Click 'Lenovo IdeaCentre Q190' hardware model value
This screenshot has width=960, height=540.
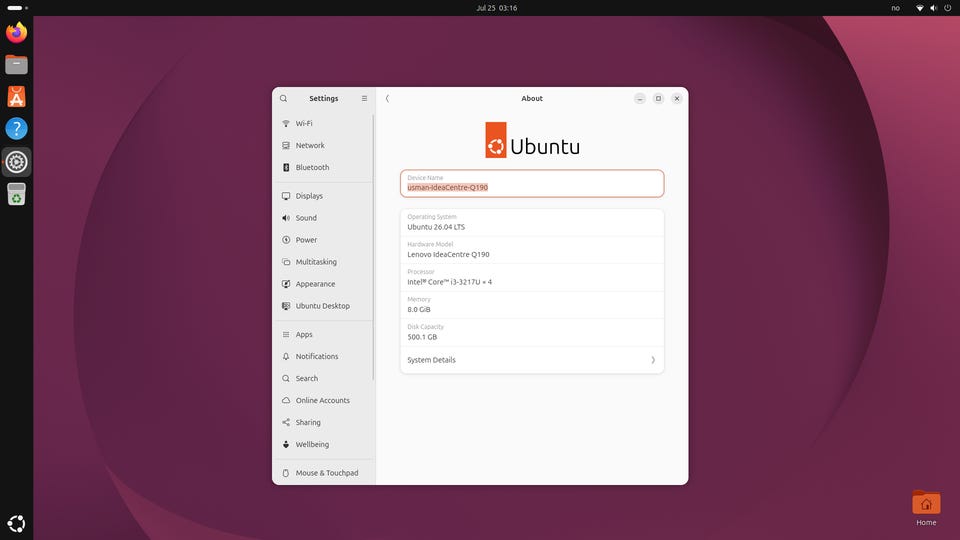(448, 255)
